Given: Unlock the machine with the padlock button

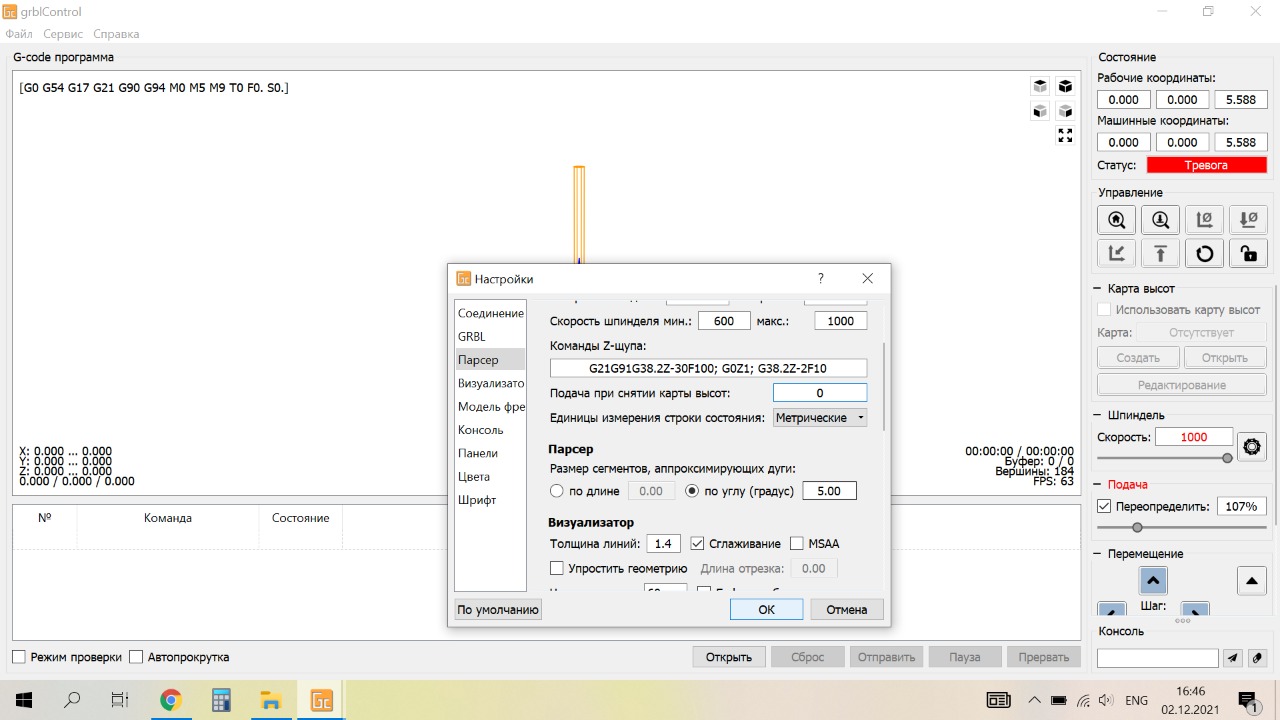Looking at the screenshot, I should (x=1249, y=253).
